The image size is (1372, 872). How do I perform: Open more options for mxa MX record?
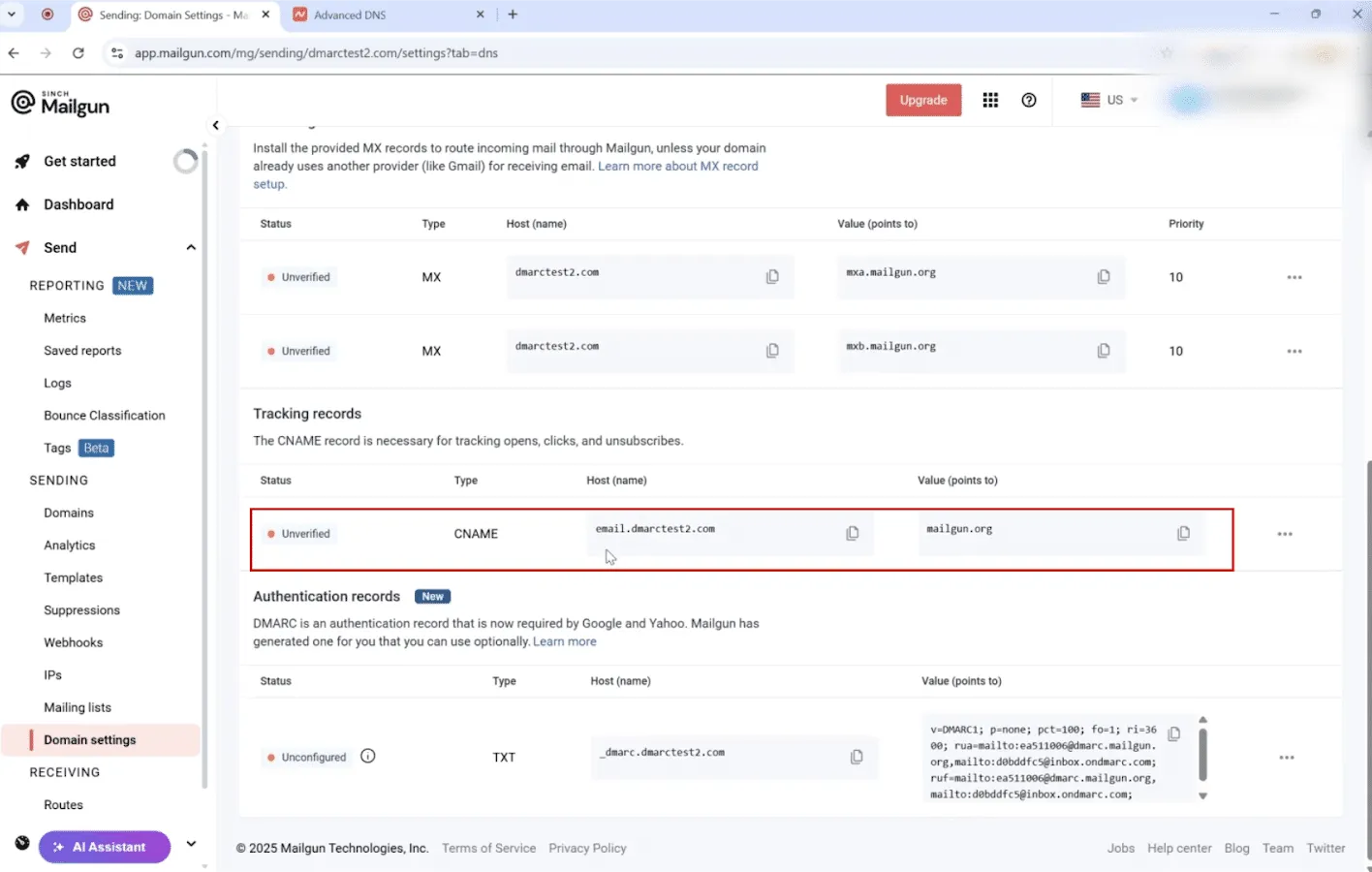pos(1294,277)
